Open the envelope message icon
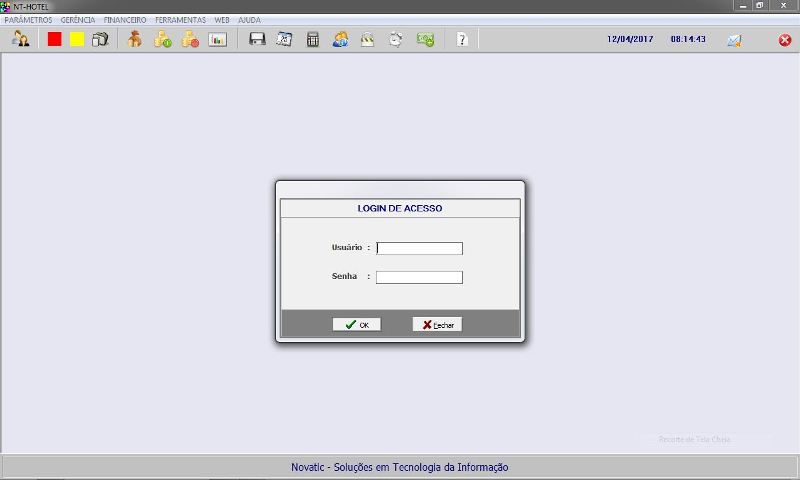 click(x=734, y=41)
